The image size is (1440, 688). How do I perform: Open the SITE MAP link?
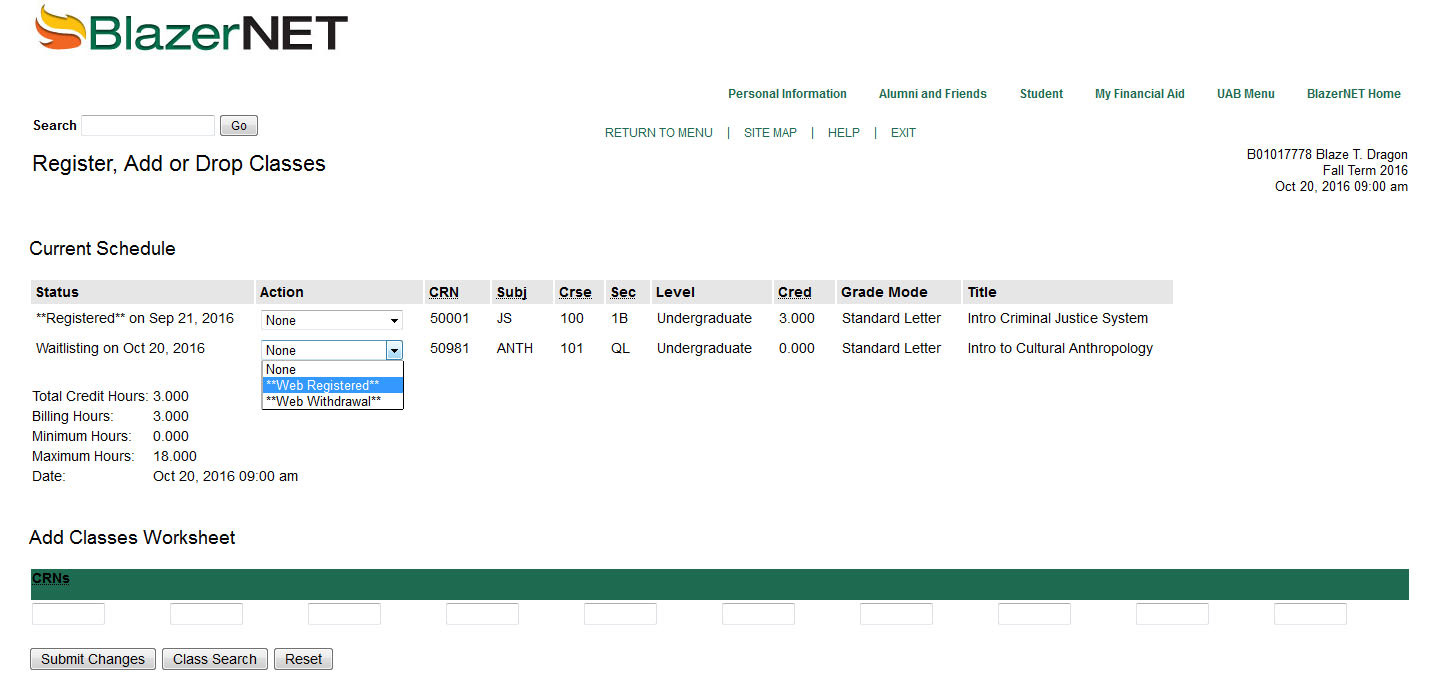tap(770, 133)
